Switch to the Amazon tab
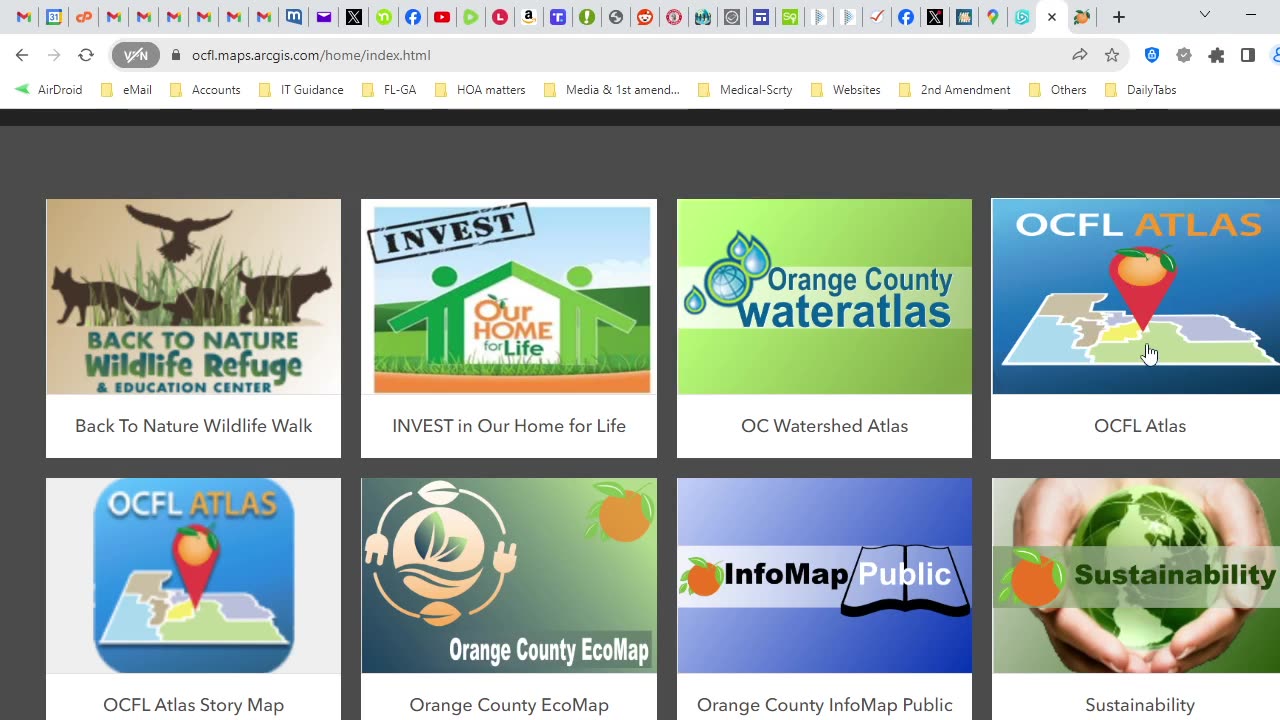 [x=529, y=17]
